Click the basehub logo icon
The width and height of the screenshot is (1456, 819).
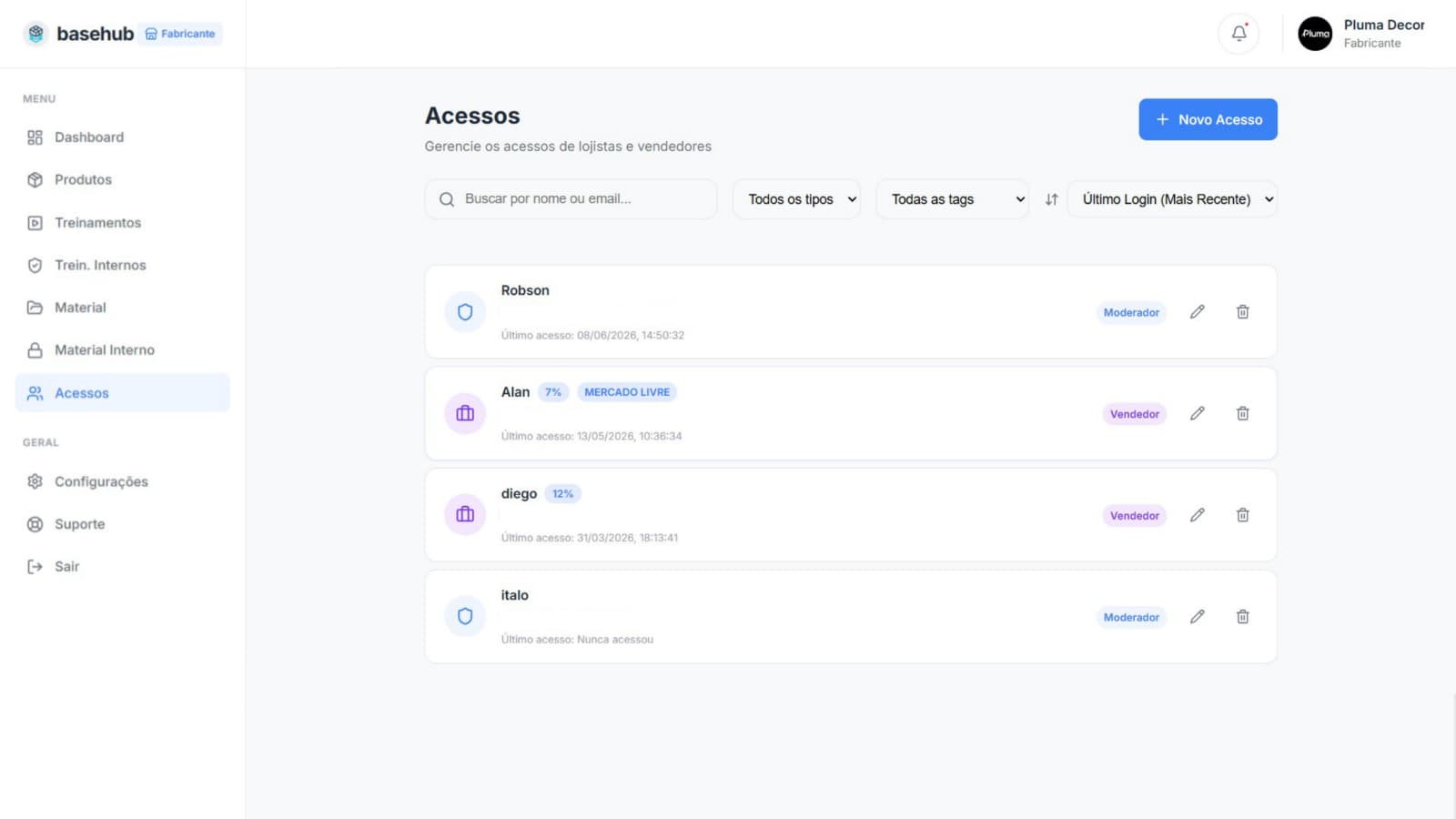(35, 34)
